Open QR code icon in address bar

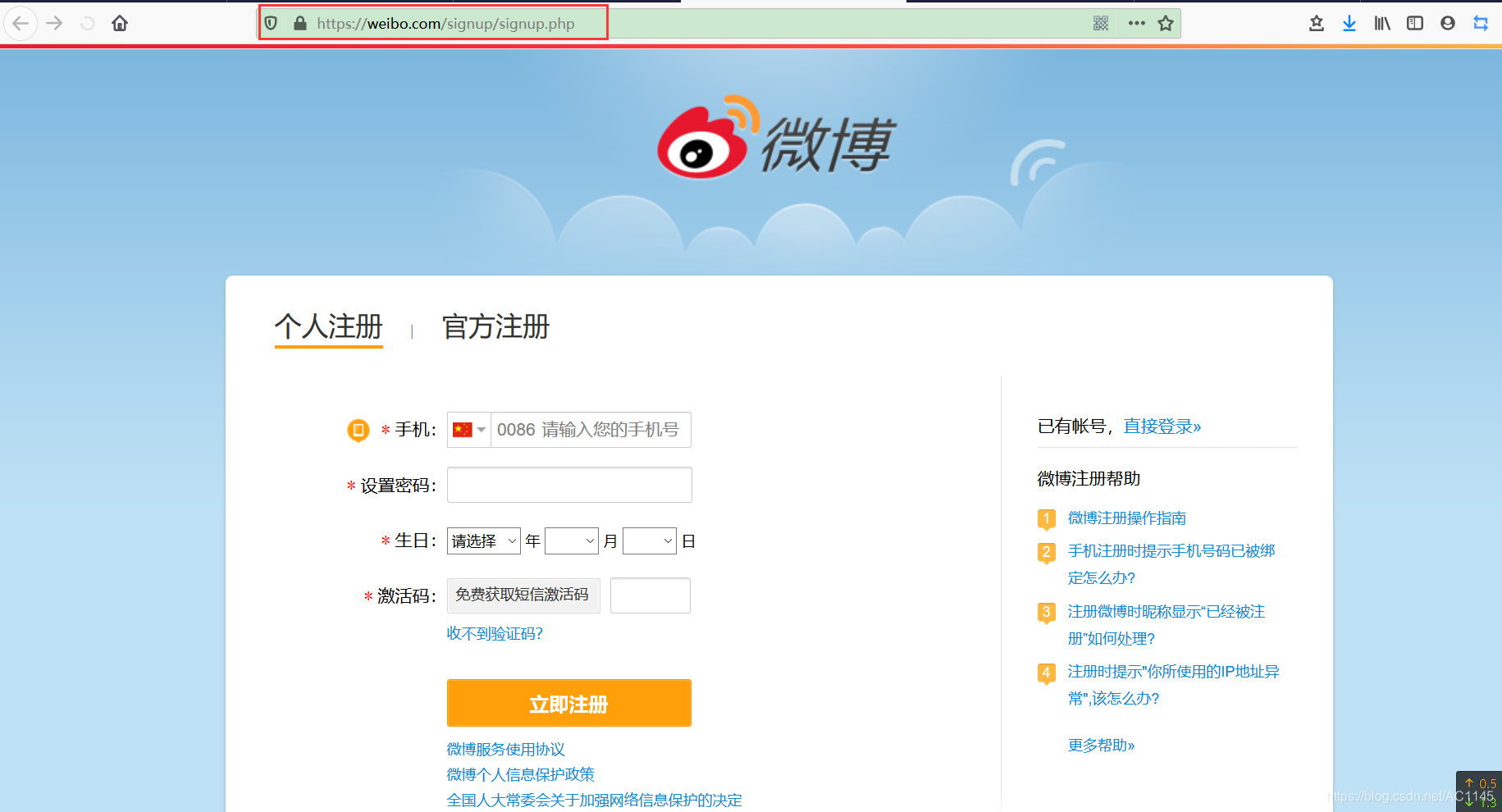(1101, 23)
